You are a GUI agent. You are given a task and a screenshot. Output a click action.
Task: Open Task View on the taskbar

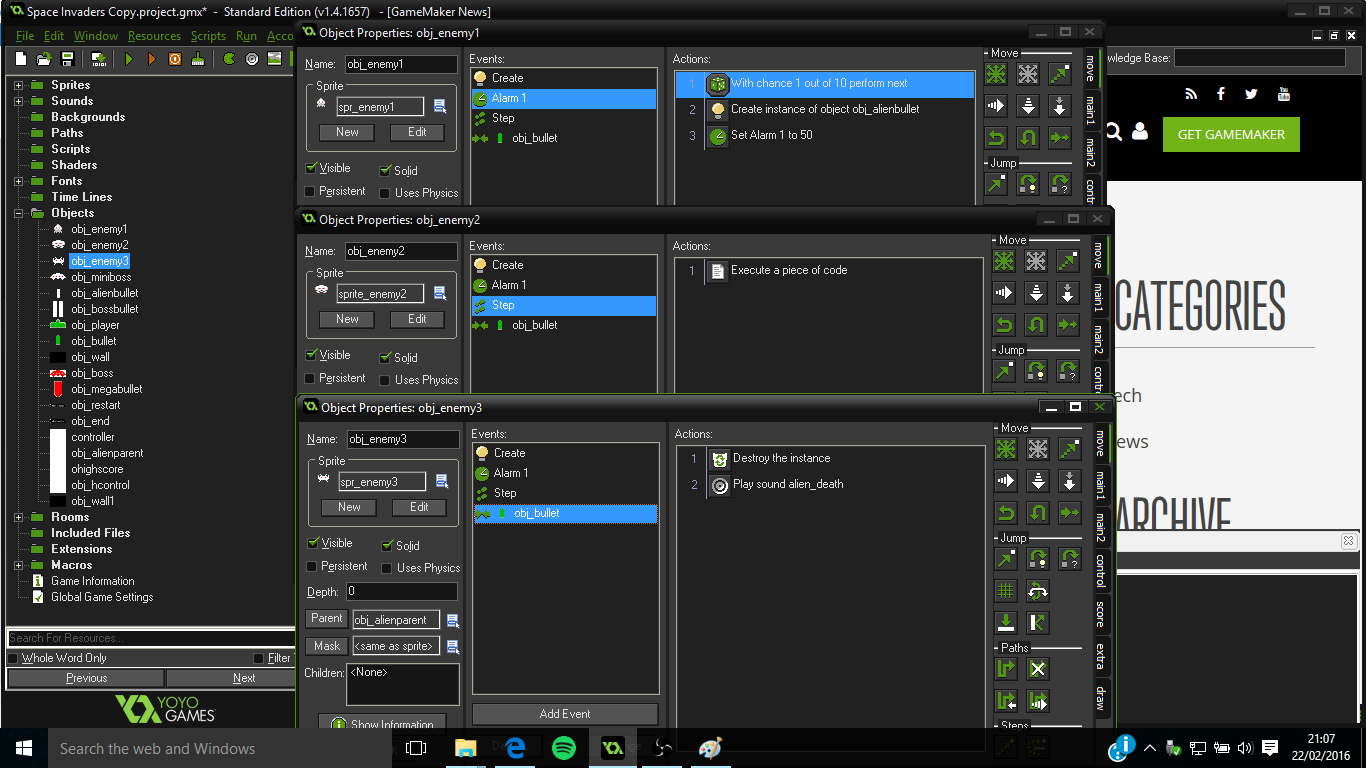point(417,748)
